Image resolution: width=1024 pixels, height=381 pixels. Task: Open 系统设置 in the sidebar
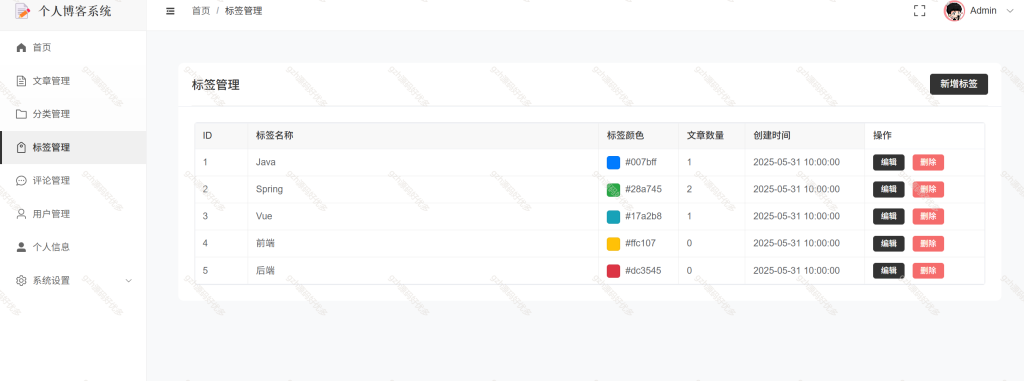pyautogui.click(x=73, y=280)
